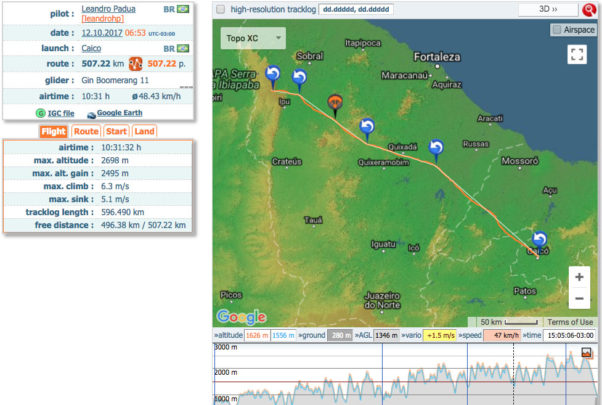Click the 47 km/h speed value
602x405 pixels.
[x=502, y=335]
